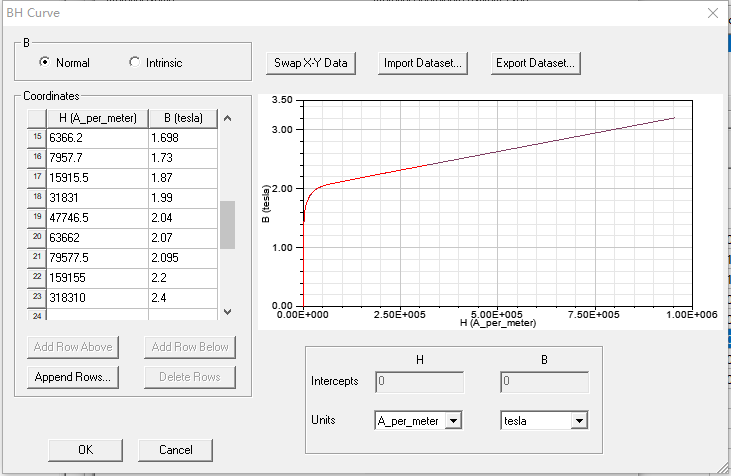Select row 15 header in table

tap(37, 137)
